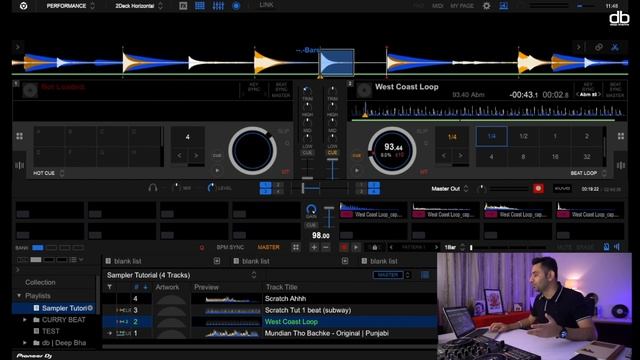The width and height of the screenshot is (640, 360).
Task: Toggle mixer channel 2 headphone CUE
Action: coord(332,153)
